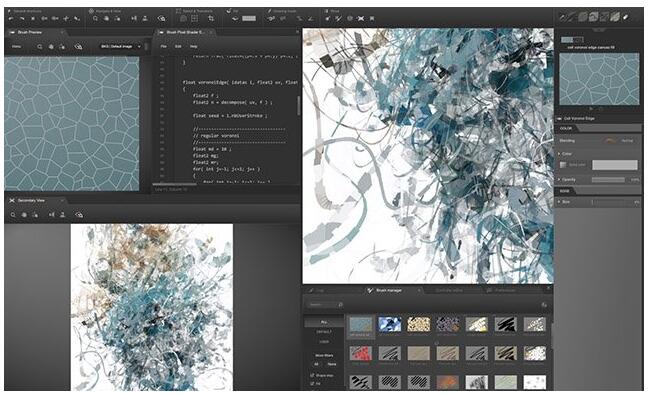The height and width of the screenshot is (394, 654).
Task: Click the "// regular voronoi" code comment line
Action: 216,136
